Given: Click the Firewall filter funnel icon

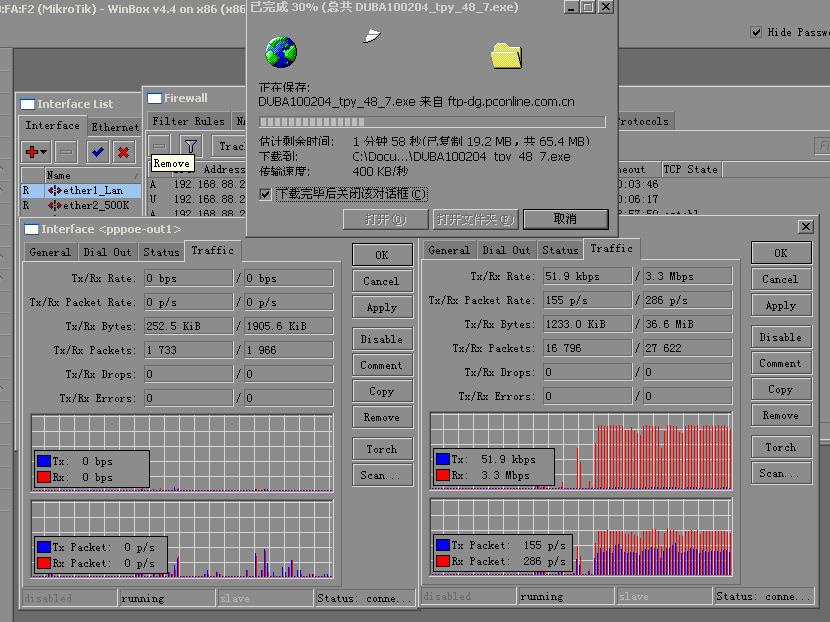Looking at the screenshot, I should [x=191, y=145].
